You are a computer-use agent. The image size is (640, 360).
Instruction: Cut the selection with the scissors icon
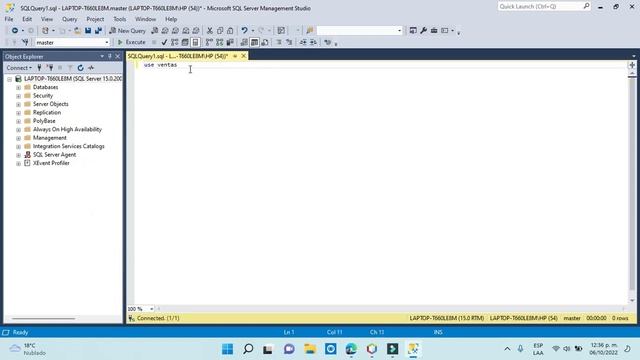point(210,31)
